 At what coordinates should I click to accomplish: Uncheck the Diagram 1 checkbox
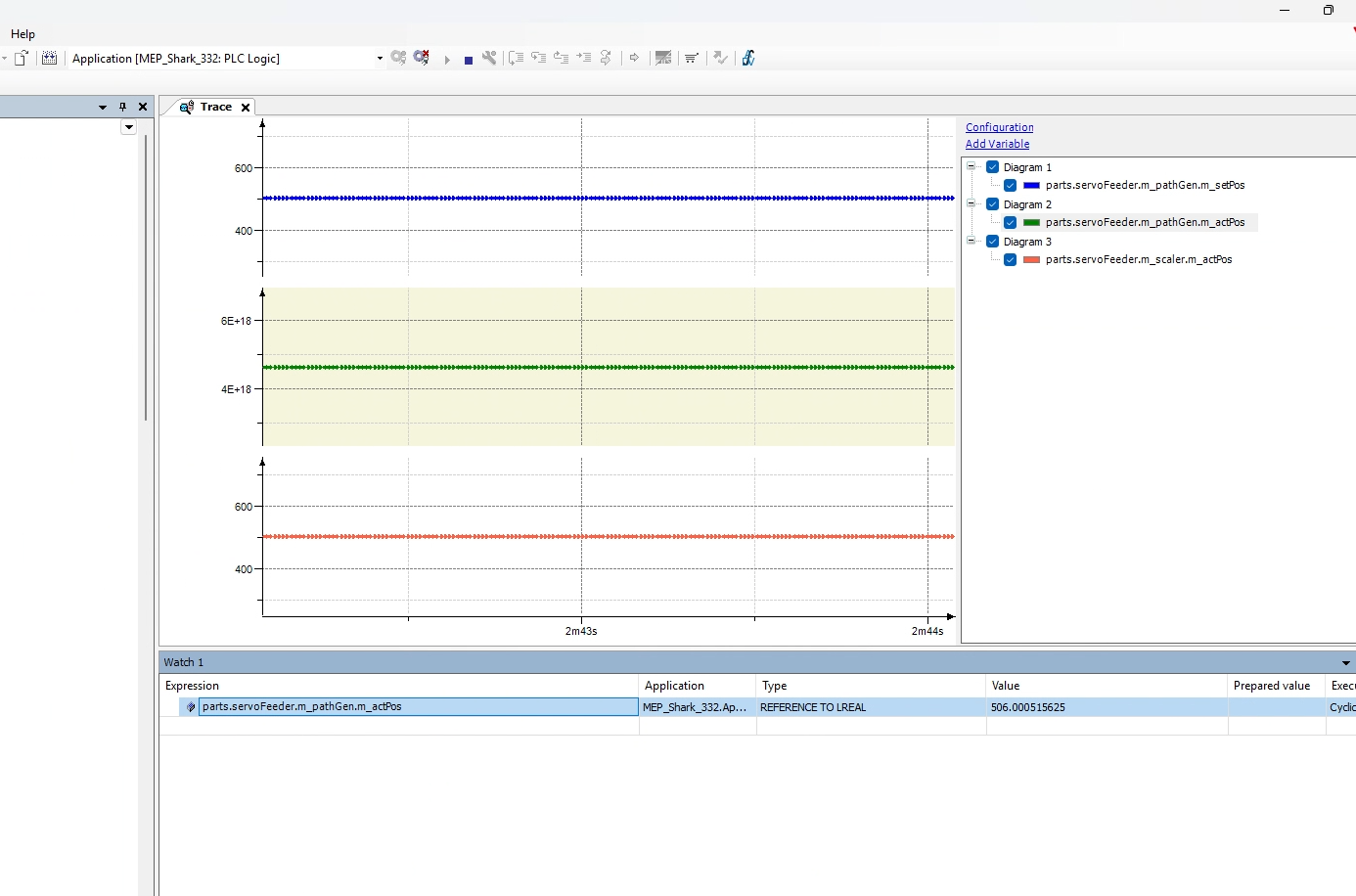point(993,167)
